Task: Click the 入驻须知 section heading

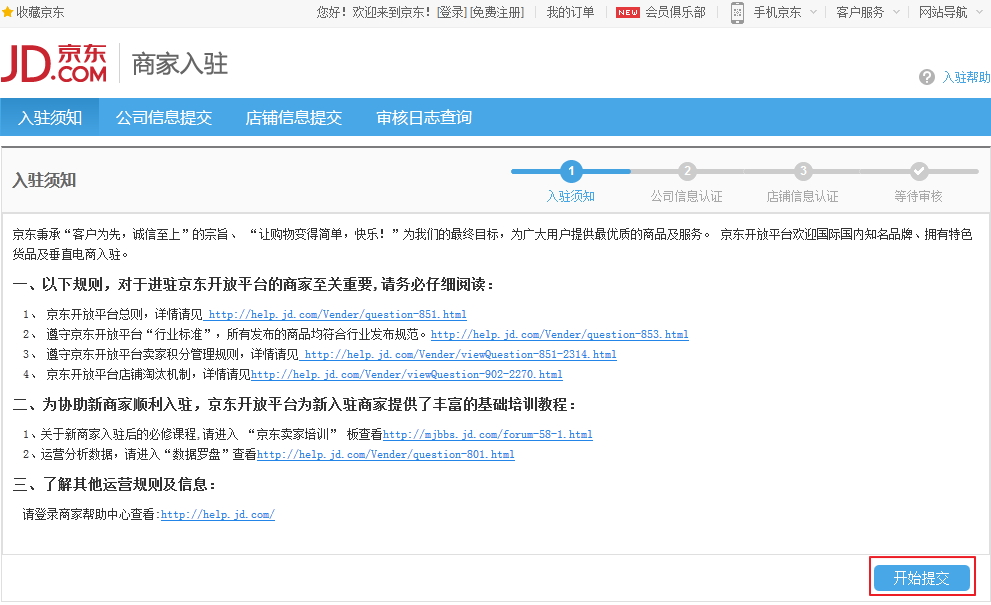Action: tap(44, 180)
